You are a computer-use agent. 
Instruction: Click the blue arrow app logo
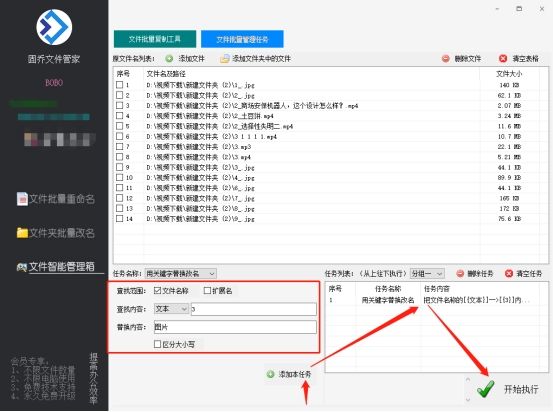point(54,27)
